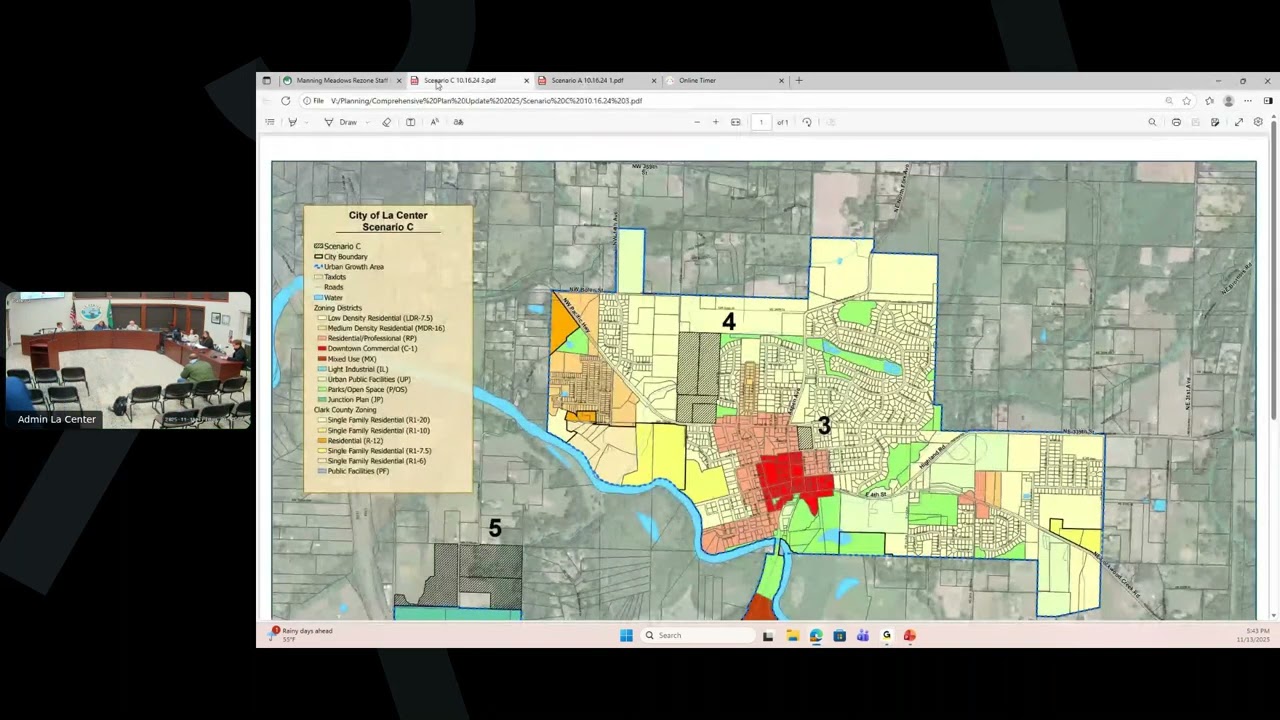Close the Manning Meadows Rezone tab
Screen dimensions: 1280x720
[x=399, y=80]
